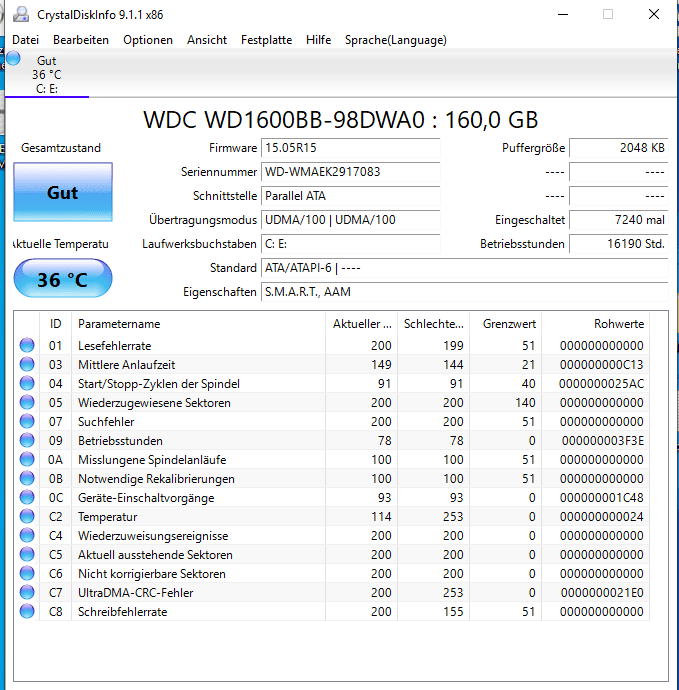
Task: Click worst value 155 in Schreibfehlerrate row
Action: click(x=453, y=612)
